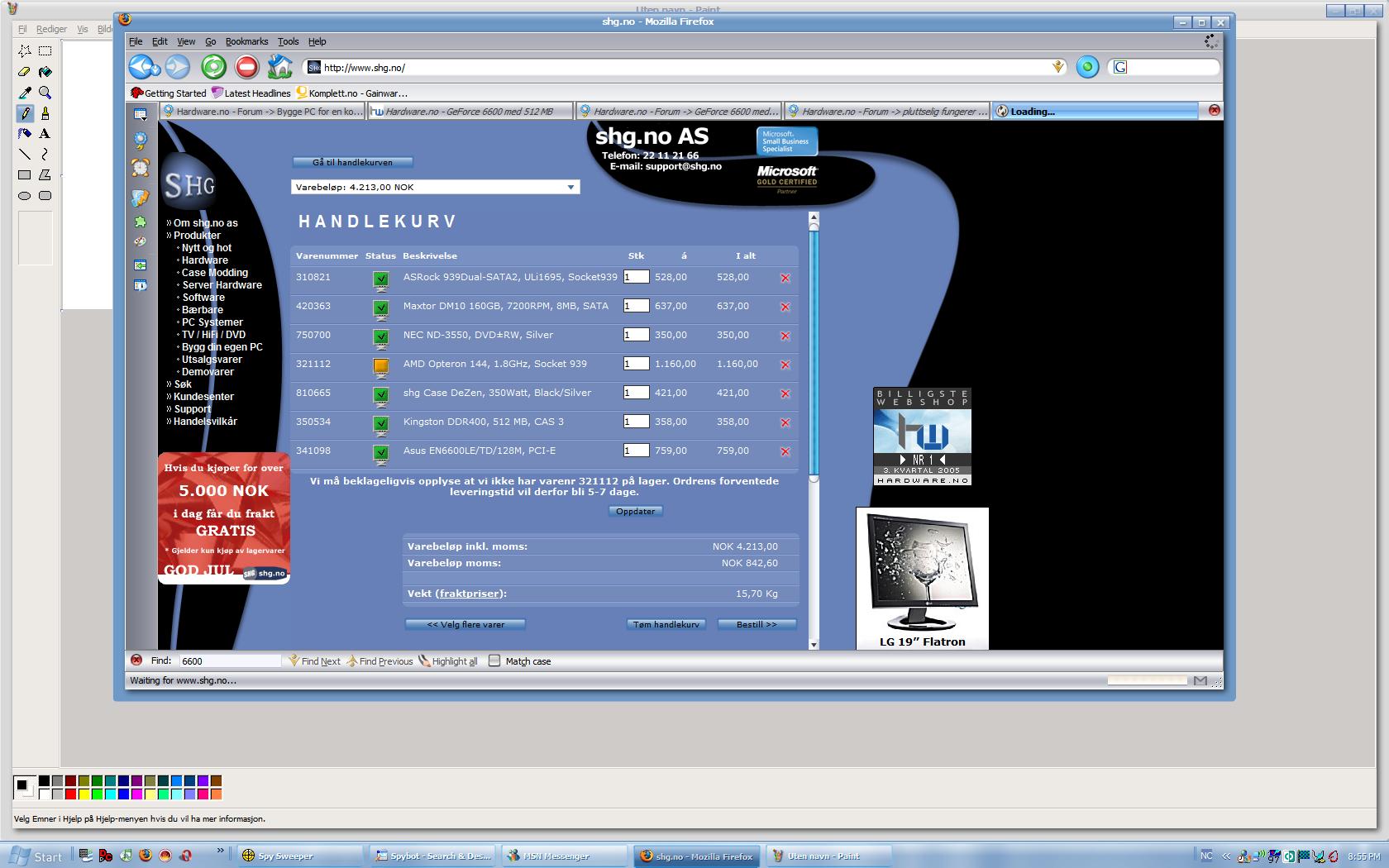Open painter palette themes sidebar icon
Viewport: 1389px width, 868px height.
(141, 242)
